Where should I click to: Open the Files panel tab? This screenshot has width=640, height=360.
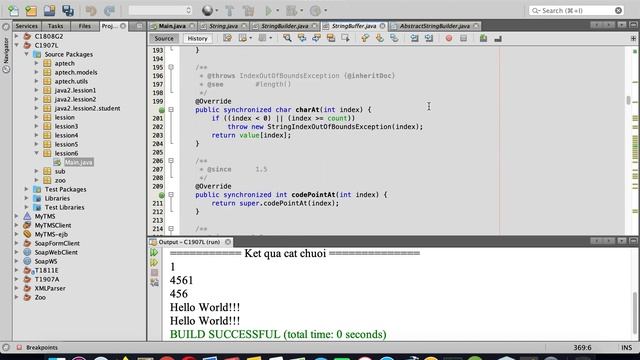[84, 26]
